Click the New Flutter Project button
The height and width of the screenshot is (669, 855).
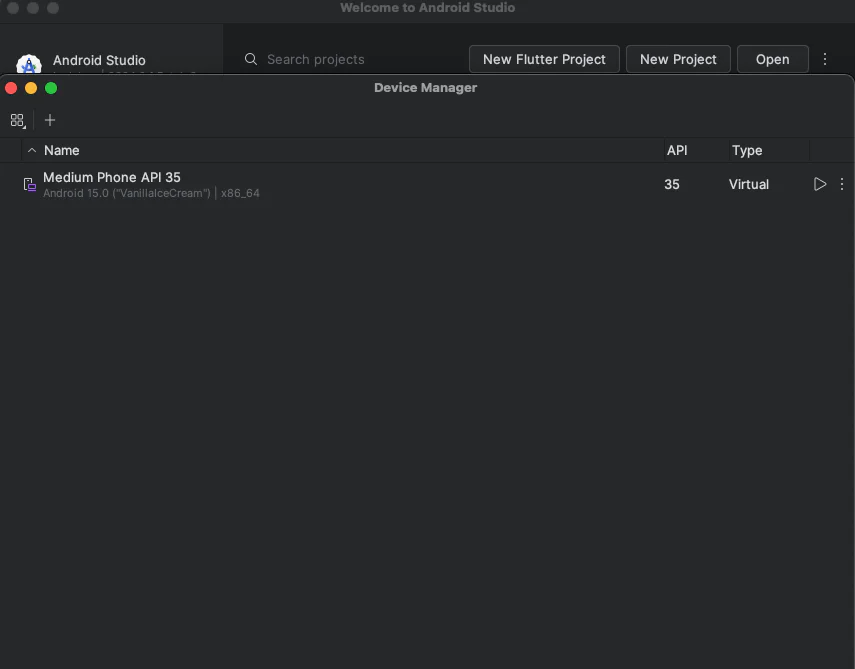(544, 59)
